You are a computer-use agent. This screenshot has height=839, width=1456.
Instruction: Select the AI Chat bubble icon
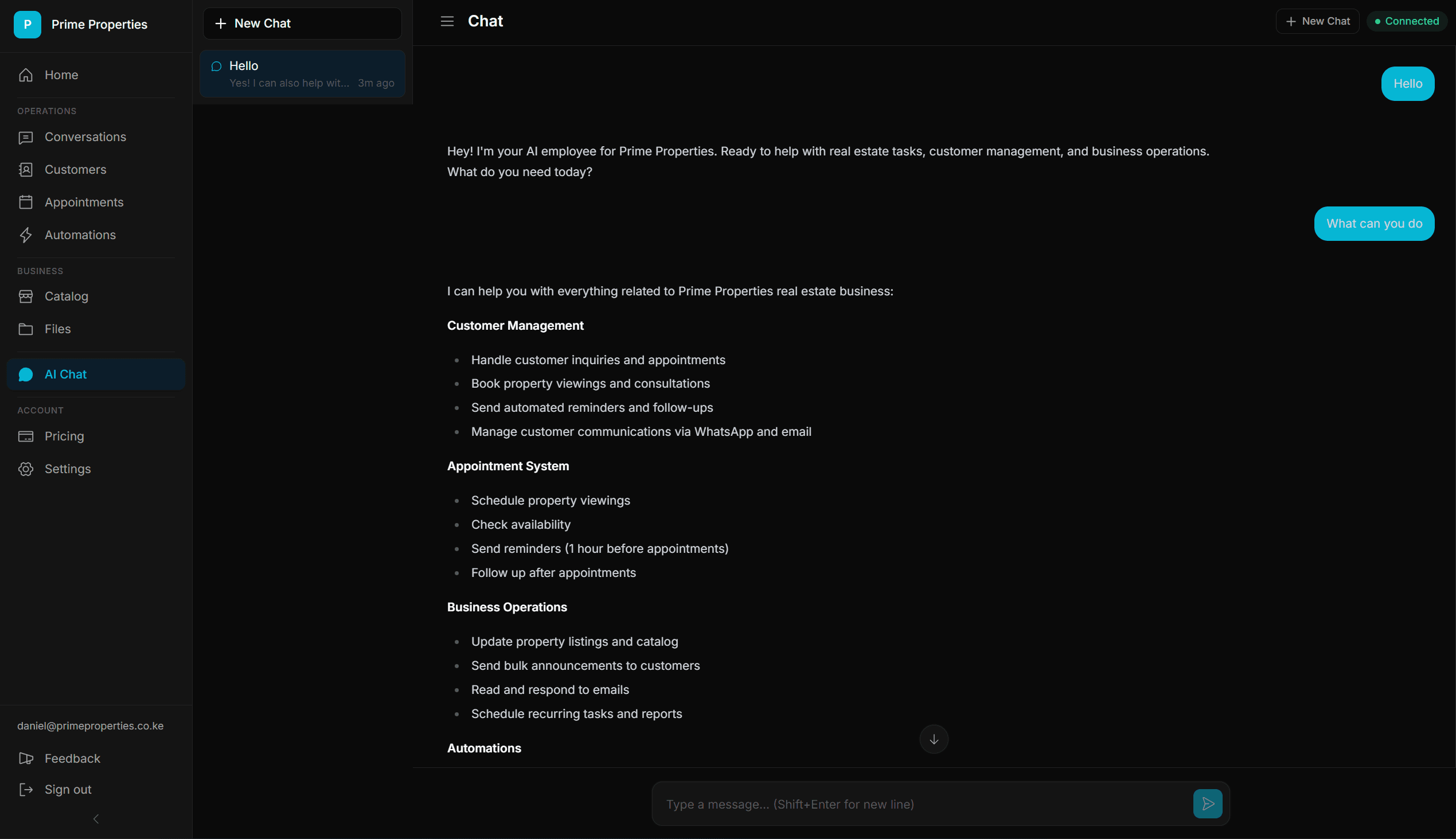[25, 374]
